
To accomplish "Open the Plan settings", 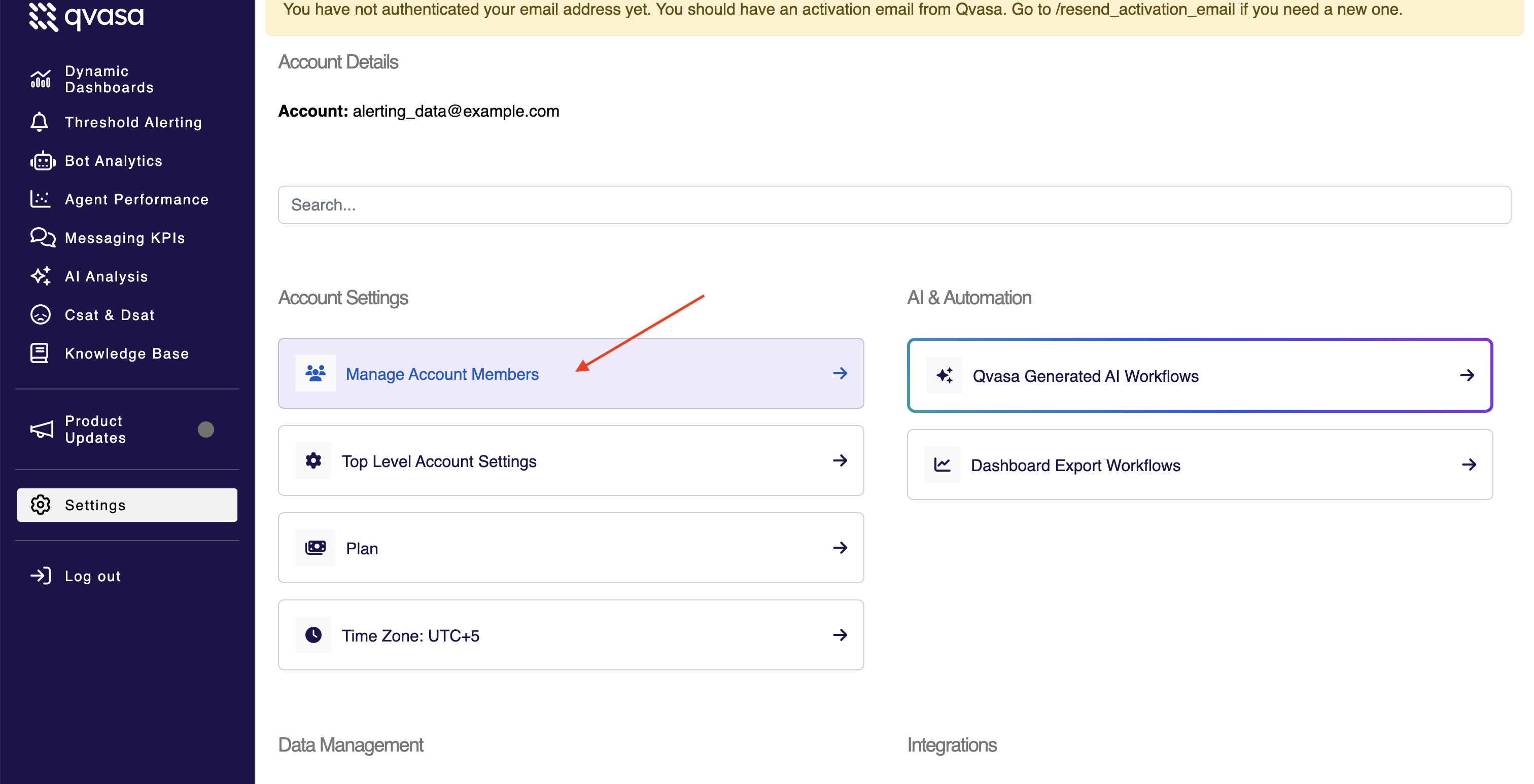I will [x=571, y=548].
